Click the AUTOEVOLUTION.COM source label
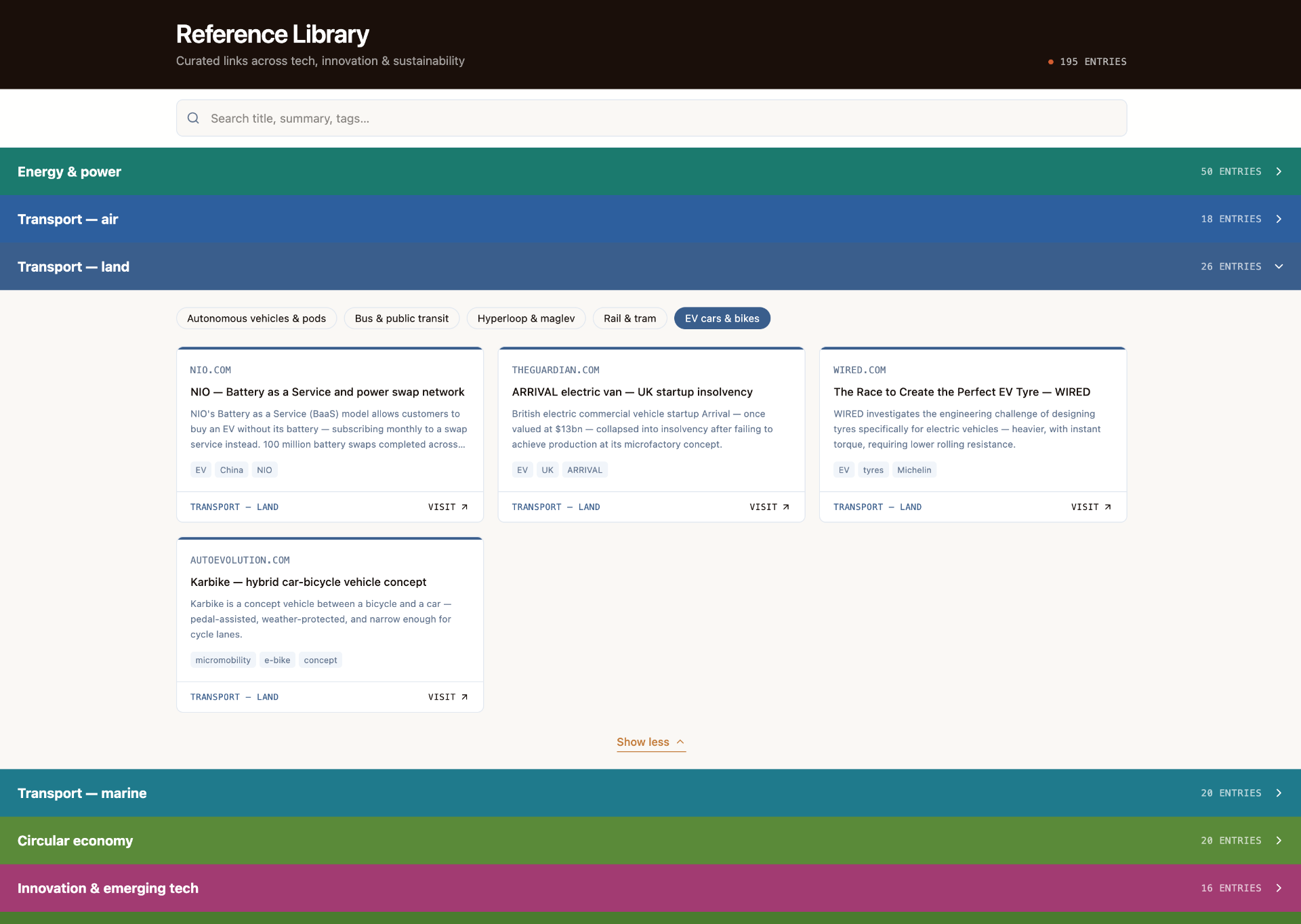The height and width of the screenshot is (924, 1301). (x=240, y=560)
